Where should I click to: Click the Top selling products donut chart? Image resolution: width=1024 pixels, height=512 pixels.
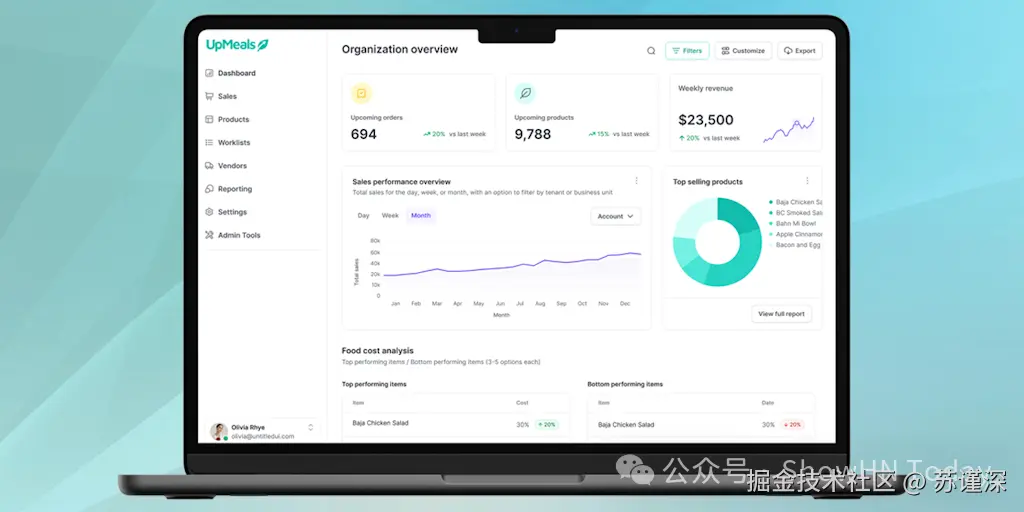point(717,242)
